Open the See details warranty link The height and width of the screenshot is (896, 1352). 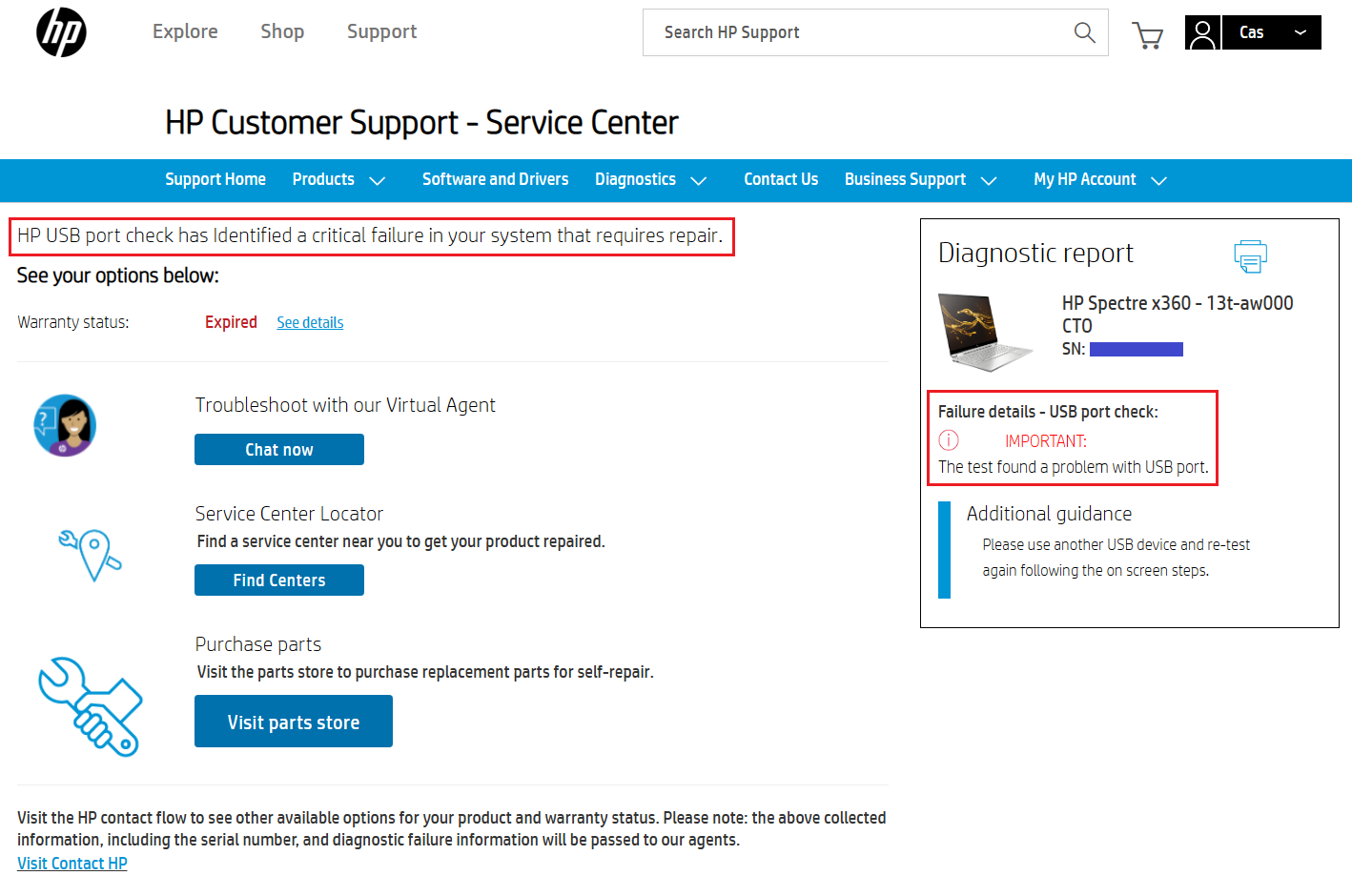[x=310, y=323]
